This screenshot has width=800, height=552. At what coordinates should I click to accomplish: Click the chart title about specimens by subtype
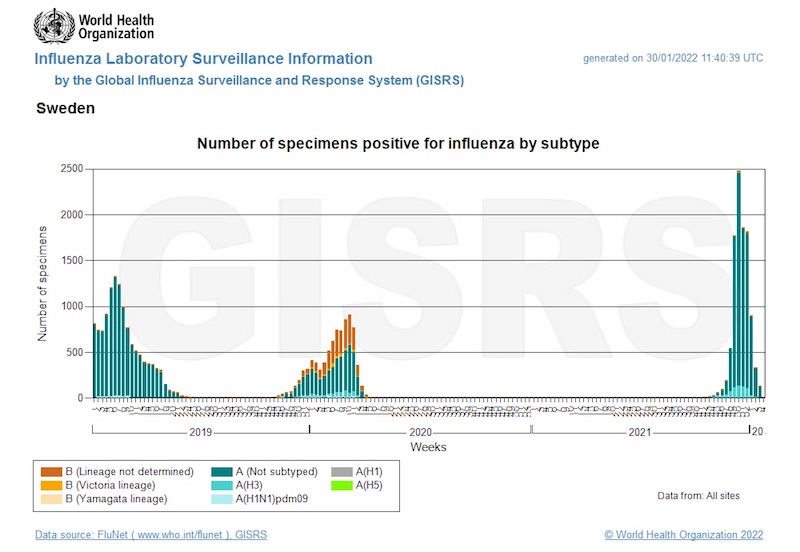[398, 143]
